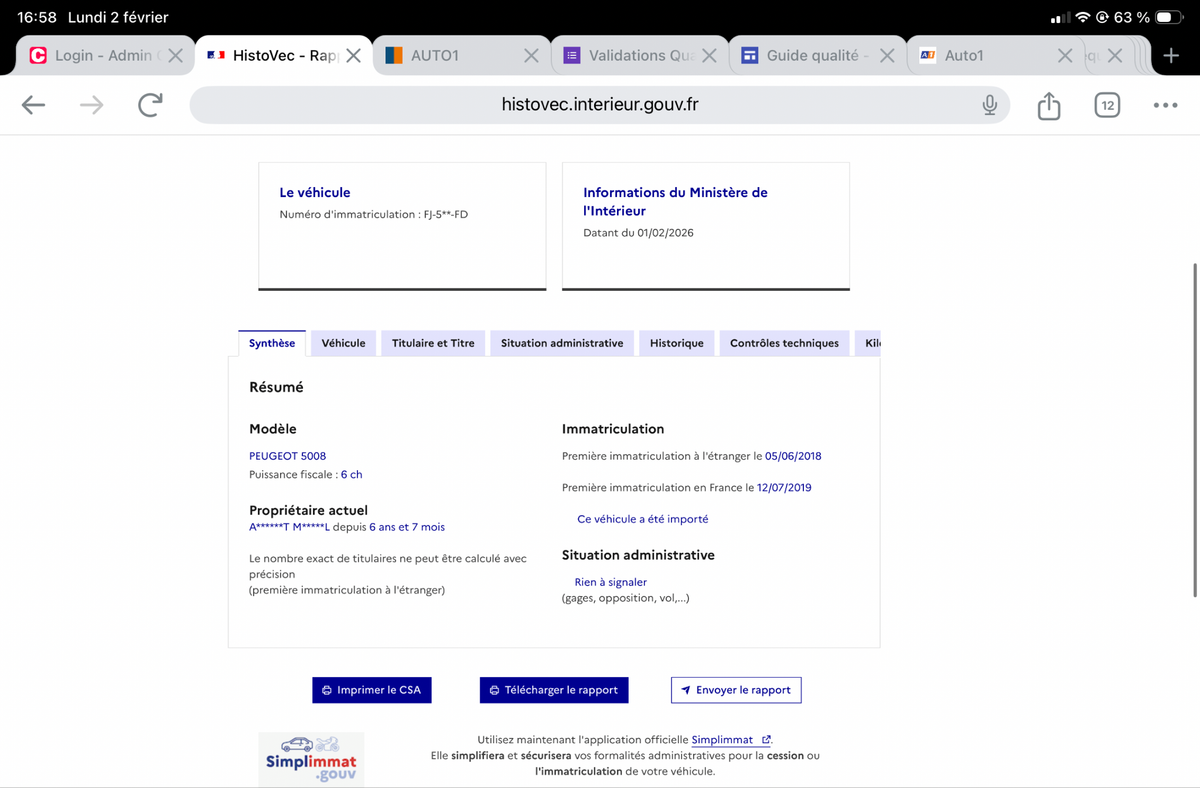Select the Titulaire et Titre tab
The width and height of the screenshot is (1200, 788).
tap(433, 343)
